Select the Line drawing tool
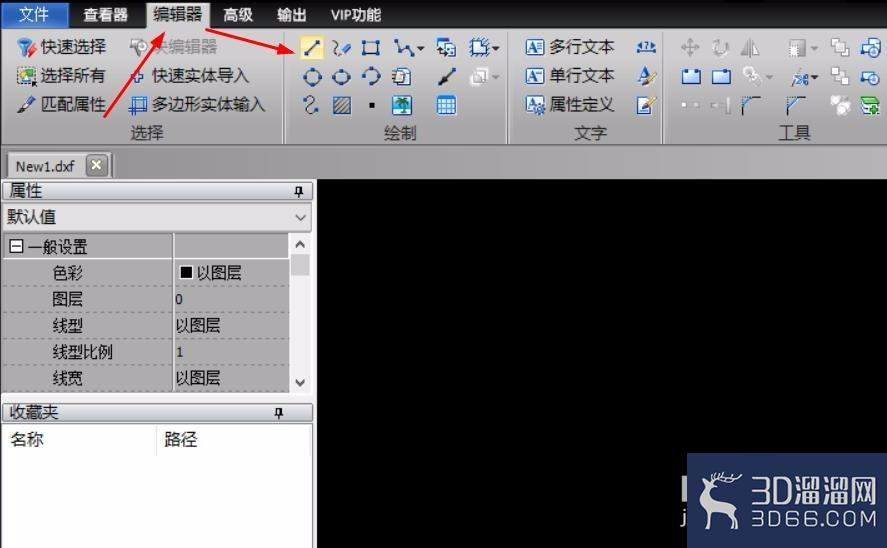The width and height of the screenshot is (887, 548). tap(312, 48)
